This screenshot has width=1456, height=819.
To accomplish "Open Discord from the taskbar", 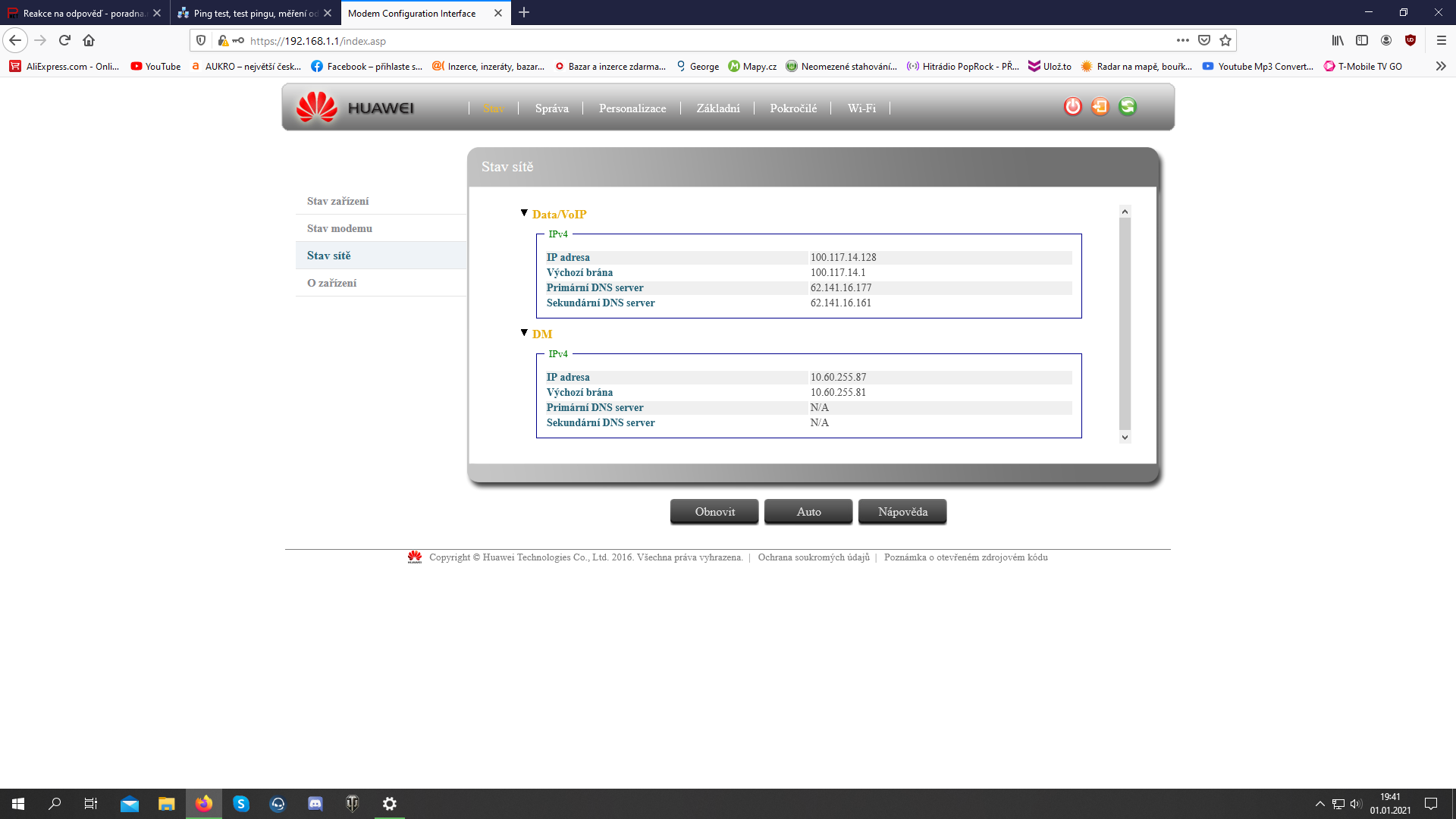I will coord(315,804).
